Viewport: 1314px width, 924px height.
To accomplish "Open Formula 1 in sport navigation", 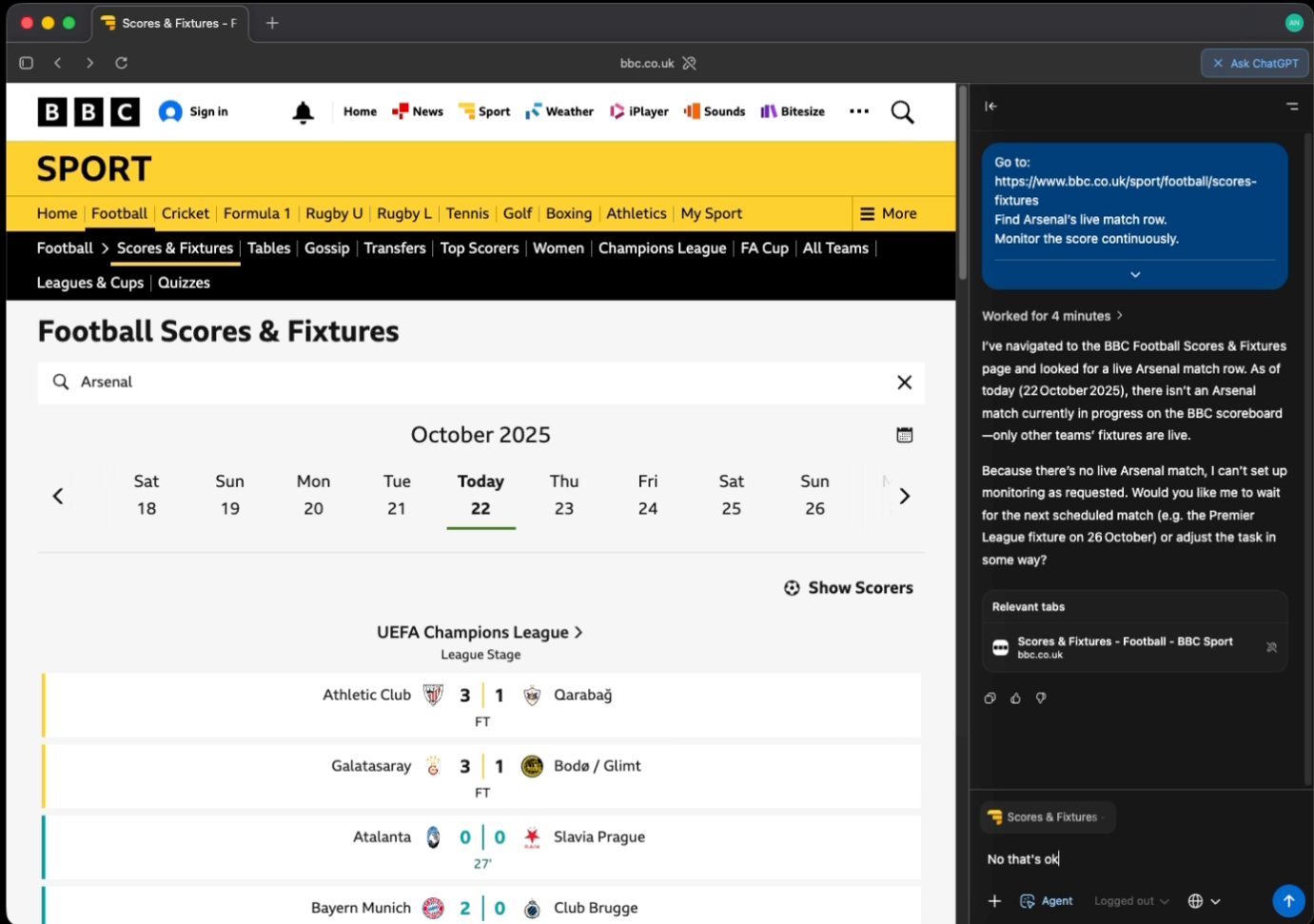I will click(x=257, y=214).
